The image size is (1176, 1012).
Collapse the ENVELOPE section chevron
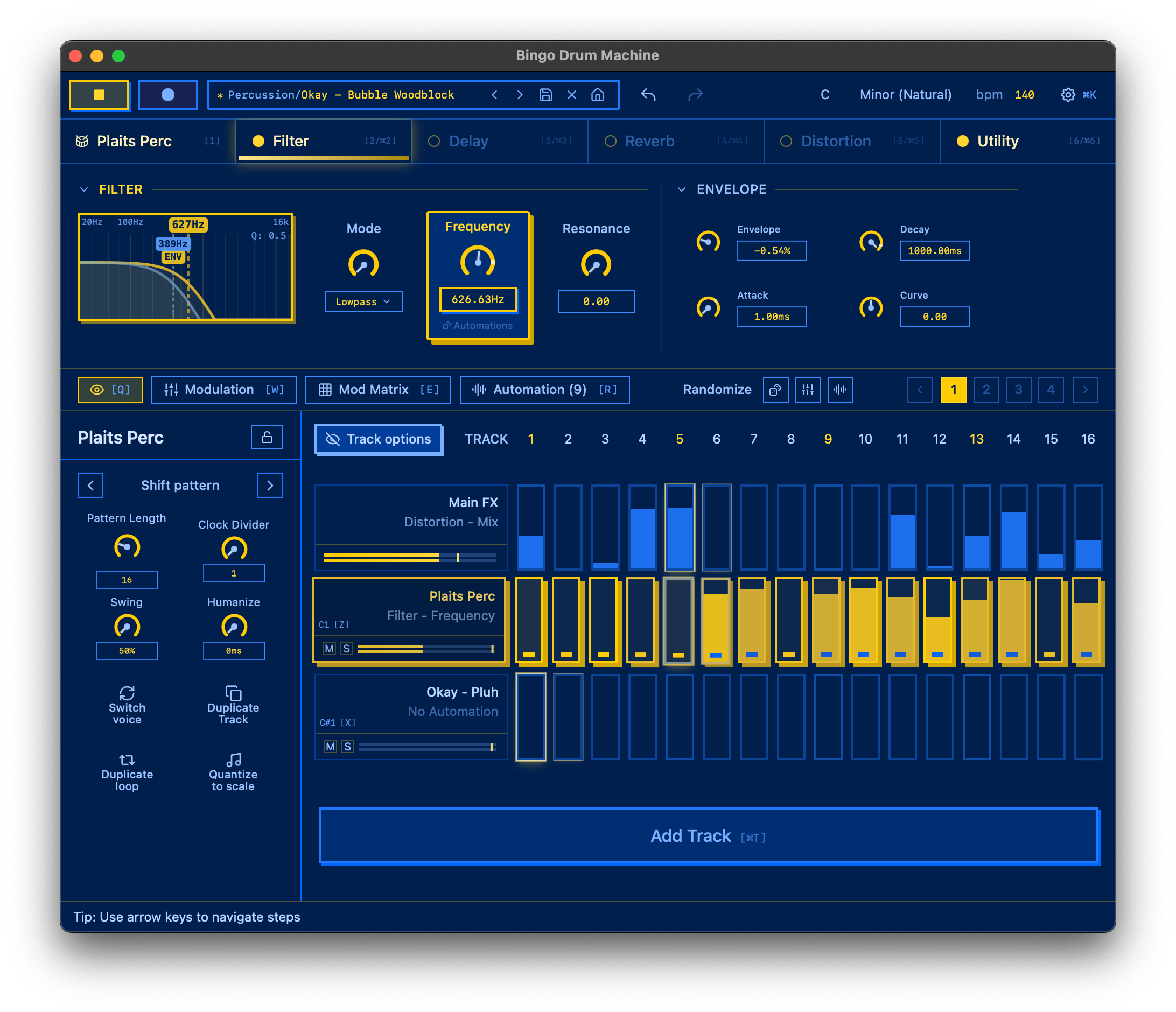[682, 189]
